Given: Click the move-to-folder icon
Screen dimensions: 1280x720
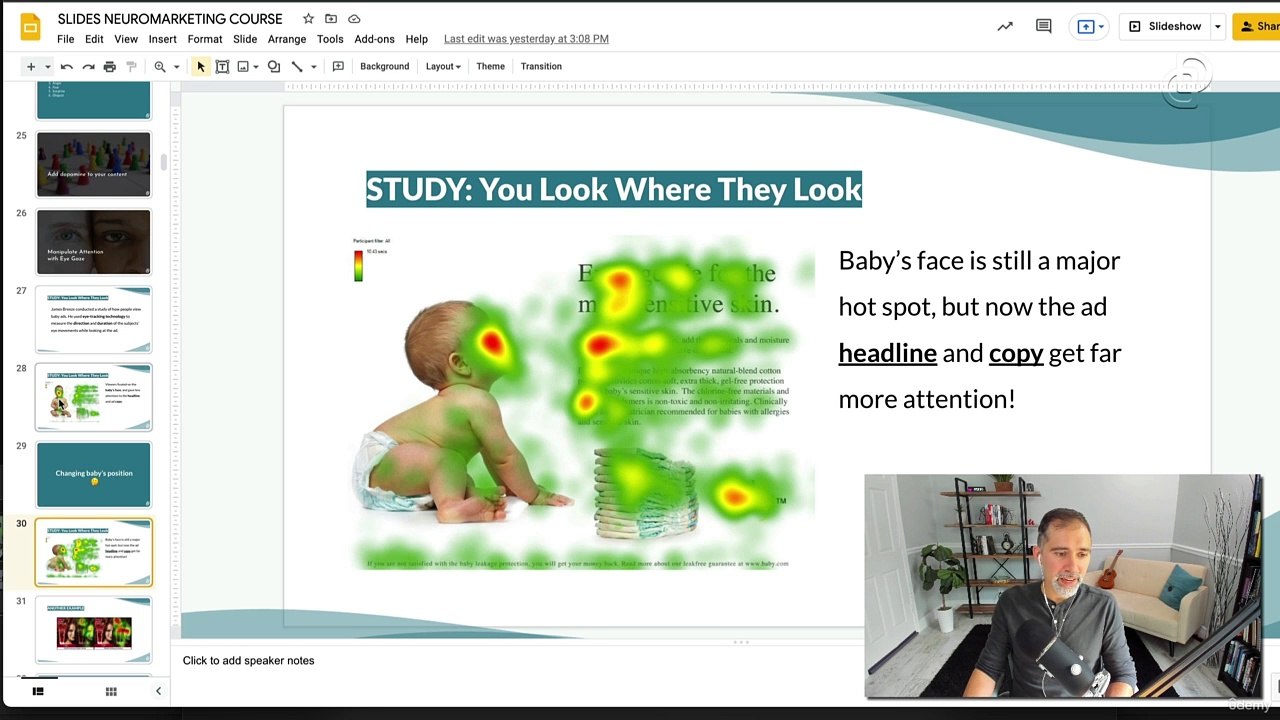Looking at the screenshot, I should (331, 18).
